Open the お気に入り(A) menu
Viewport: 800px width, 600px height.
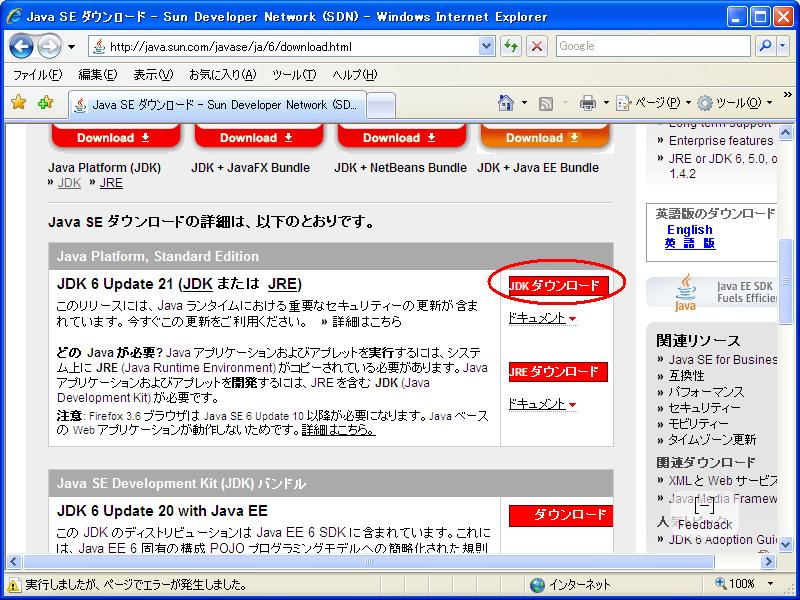tap(222, 75)
